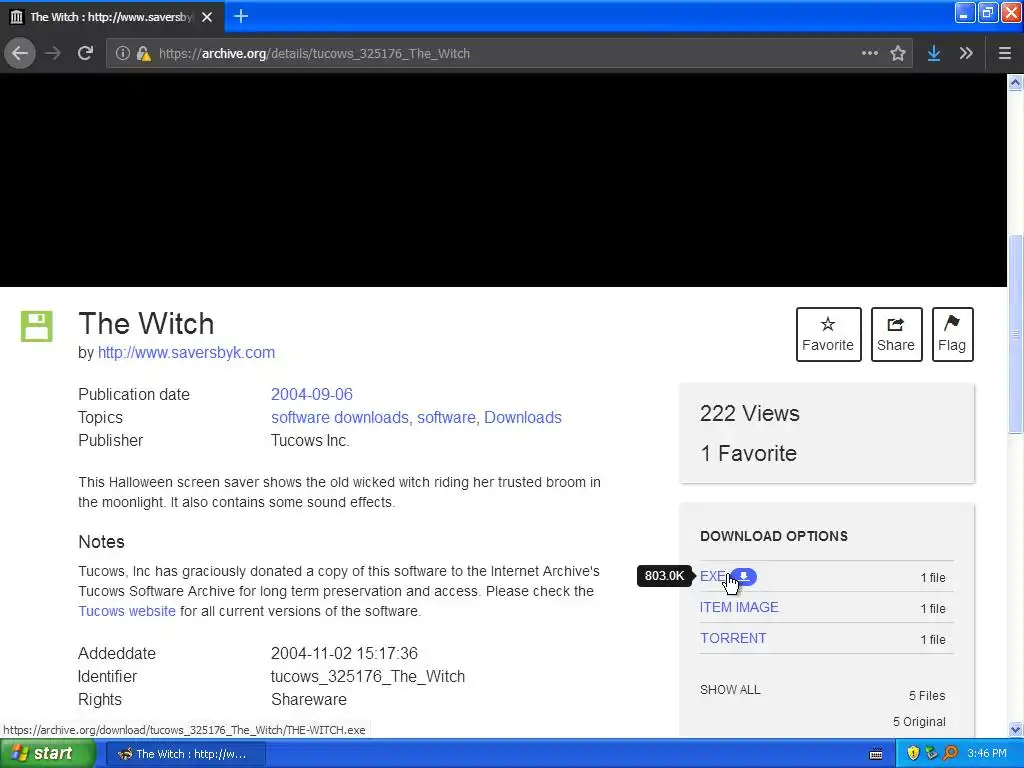The image size is (1024, 768).
Task: Click the forward navigation arrow
Action: click(53, 54)
